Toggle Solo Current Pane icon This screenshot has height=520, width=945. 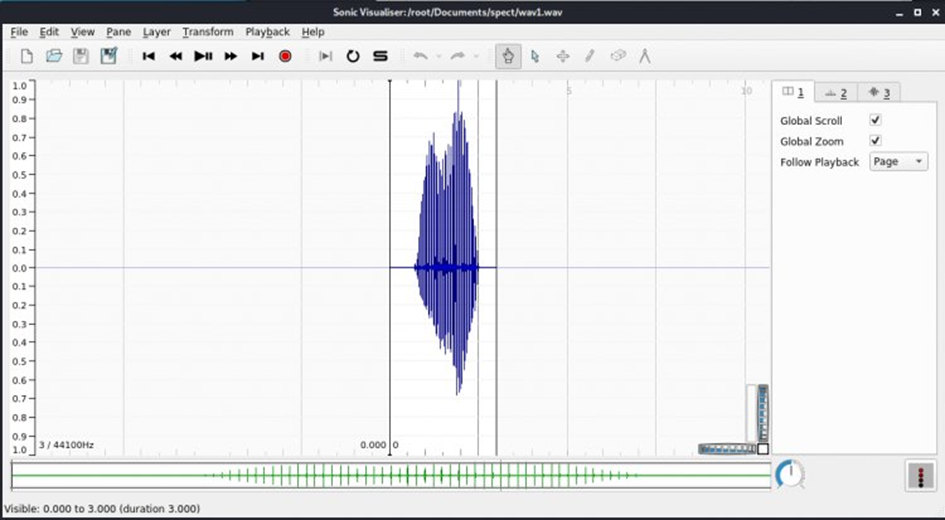pos(380,56)
